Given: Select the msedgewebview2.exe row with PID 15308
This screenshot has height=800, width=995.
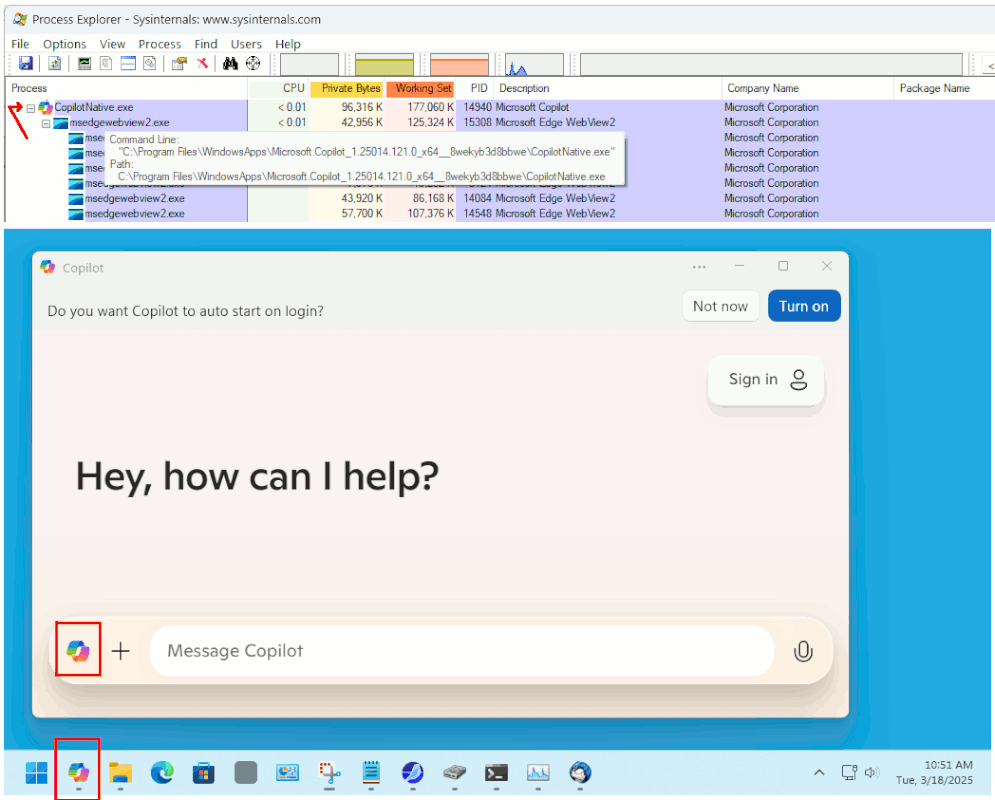Looking at the screenshot, I should [x=500, y=122].
